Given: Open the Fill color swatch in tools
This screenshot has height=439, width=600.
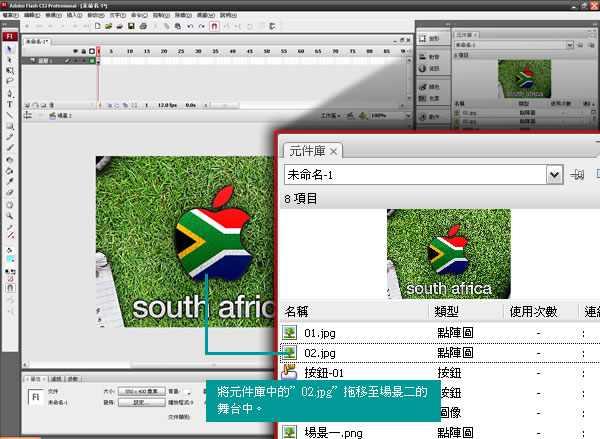Looking at the screenshot, I should [x=10, y=259].
